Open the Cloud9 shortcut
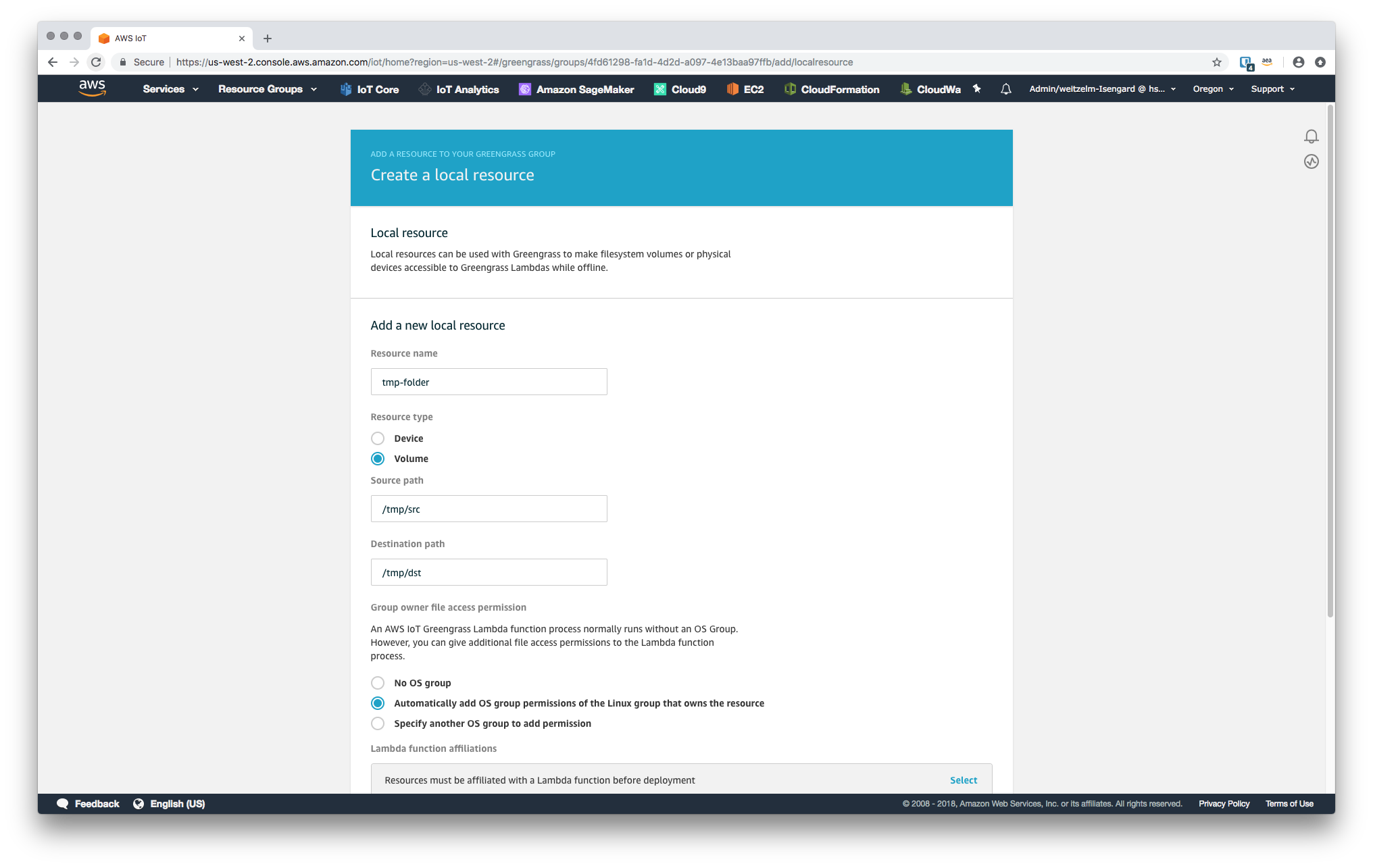The image size is (1373, 868). pyautogui.click(x=680, y=89)
